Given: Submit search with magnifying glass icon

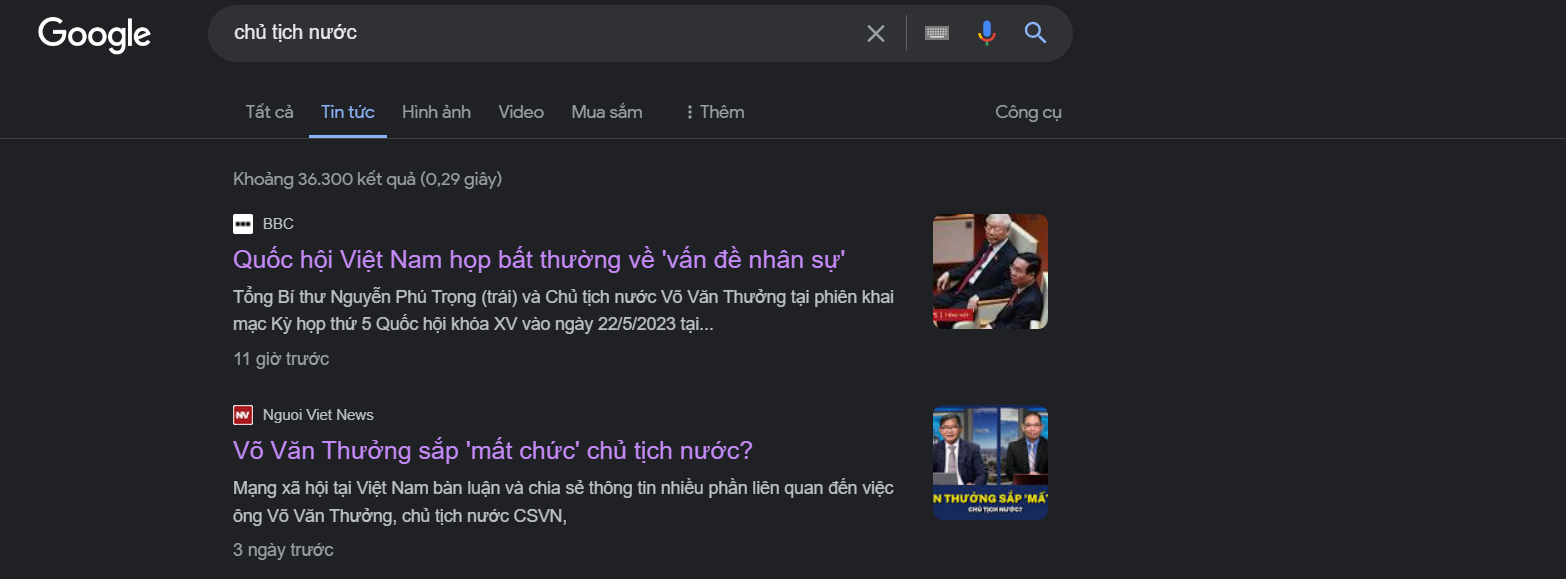Looking at the screenshot, I should pyautogui.click(x=1036, y=33).
